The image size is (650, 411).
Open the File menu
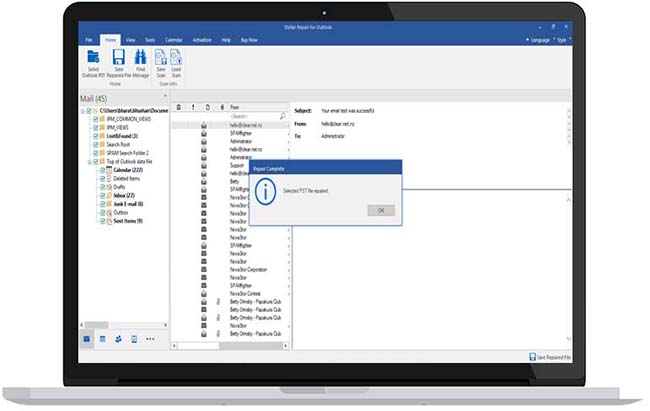[89, 40]
